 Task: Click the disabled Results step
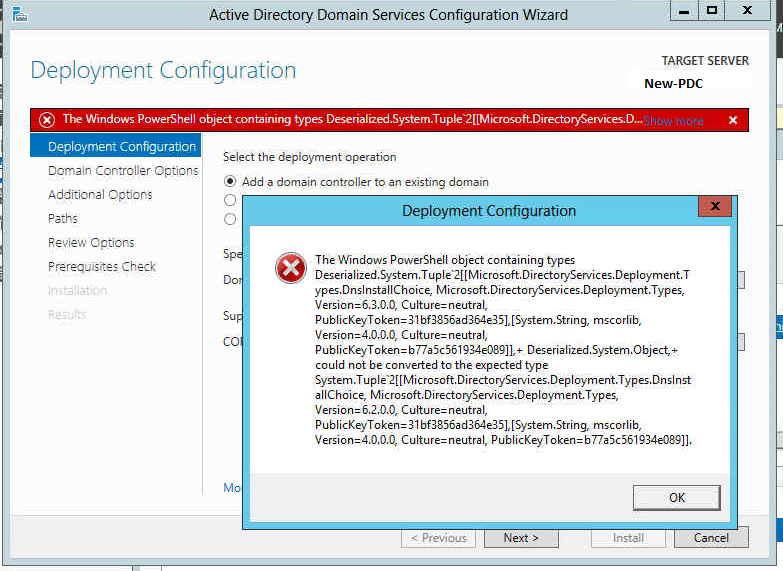coord(67,314)
